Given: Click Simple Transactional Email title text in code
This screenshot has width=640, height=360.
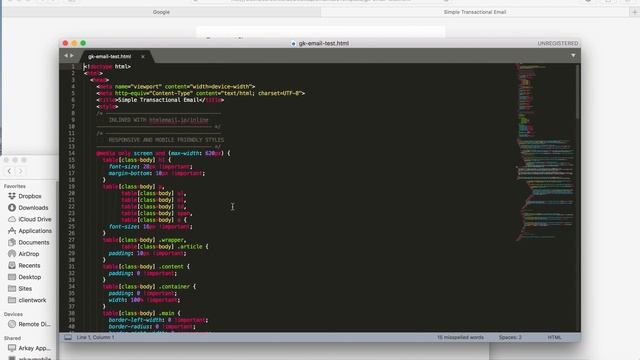Looking at the screenshot, I should click(x=159, y=100).
